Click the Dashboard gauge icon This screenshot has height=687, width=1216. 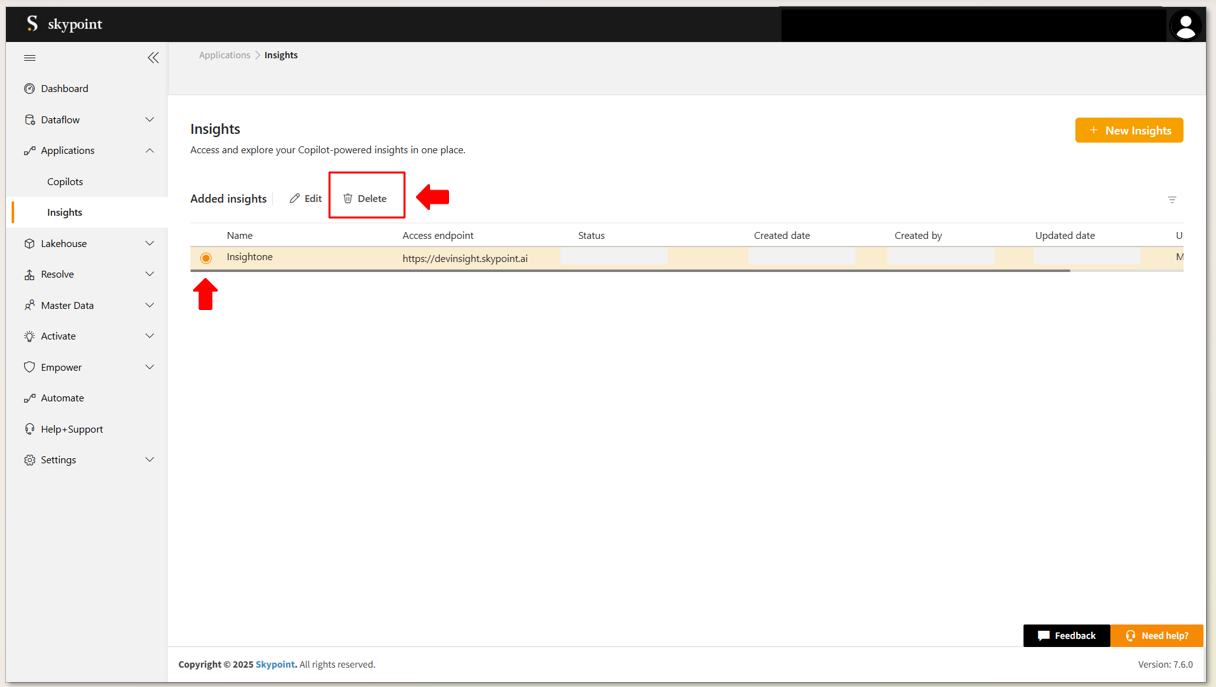click(30, 89)
